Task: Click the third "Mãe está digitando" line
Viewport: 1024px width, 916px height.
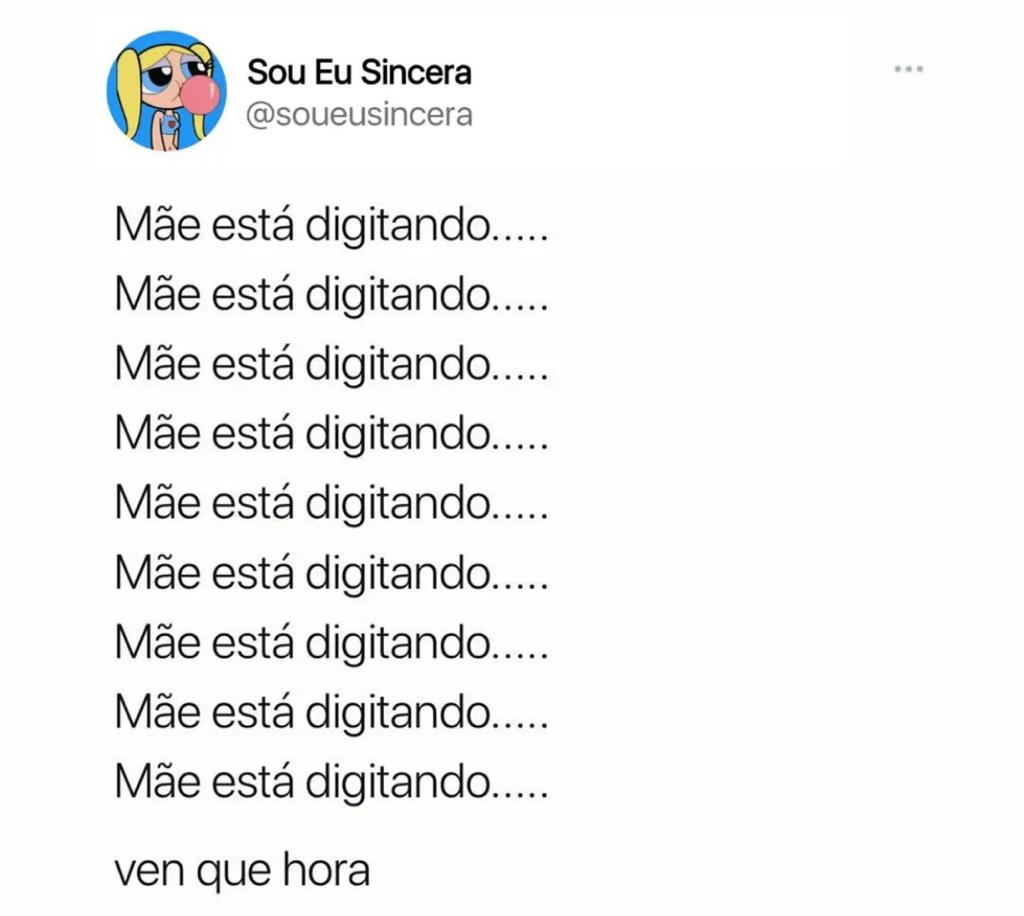Action: pyautogui.click(x=332, y=366)
